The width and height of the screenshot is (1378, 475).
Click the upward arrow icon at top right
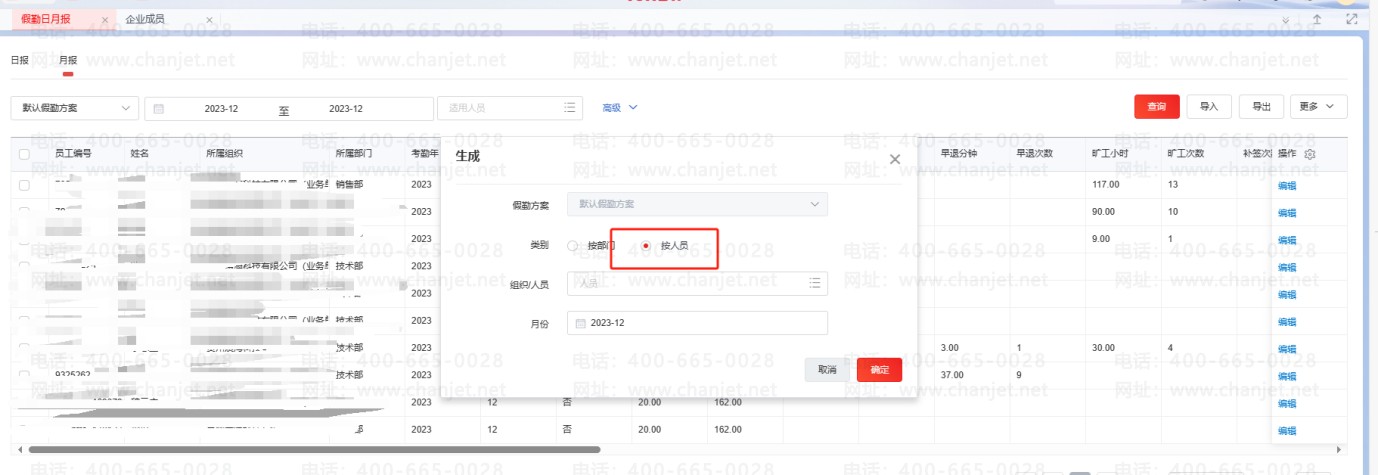coord(1318,19)
